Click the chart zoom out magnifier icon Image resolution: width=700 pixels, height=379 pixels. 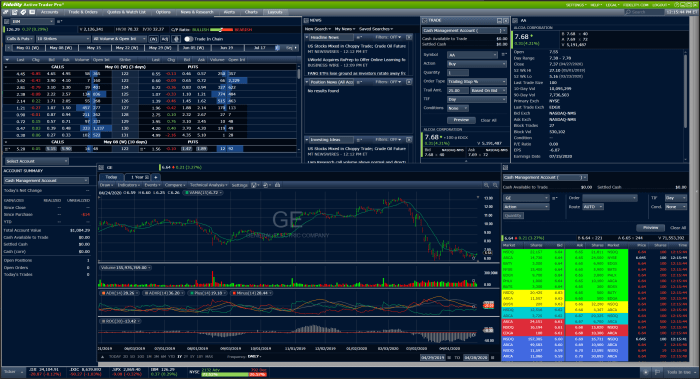tap(495, 185)
